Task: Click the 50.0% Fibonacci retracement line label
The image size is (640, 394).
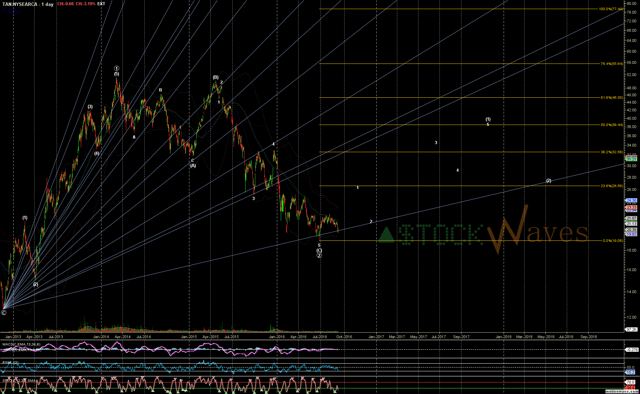Action: [611, 125]
